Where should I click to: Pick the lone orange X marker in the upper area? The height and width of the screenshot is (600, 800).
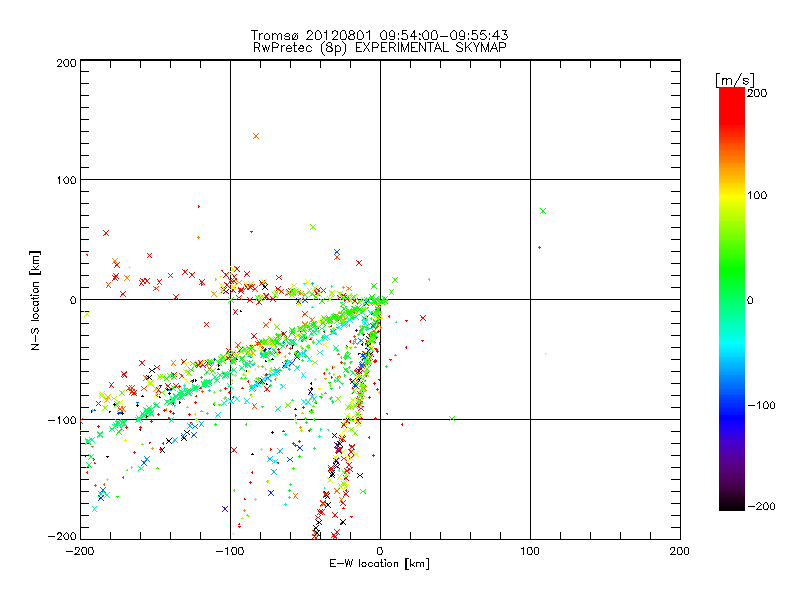(x=256, y=136)
